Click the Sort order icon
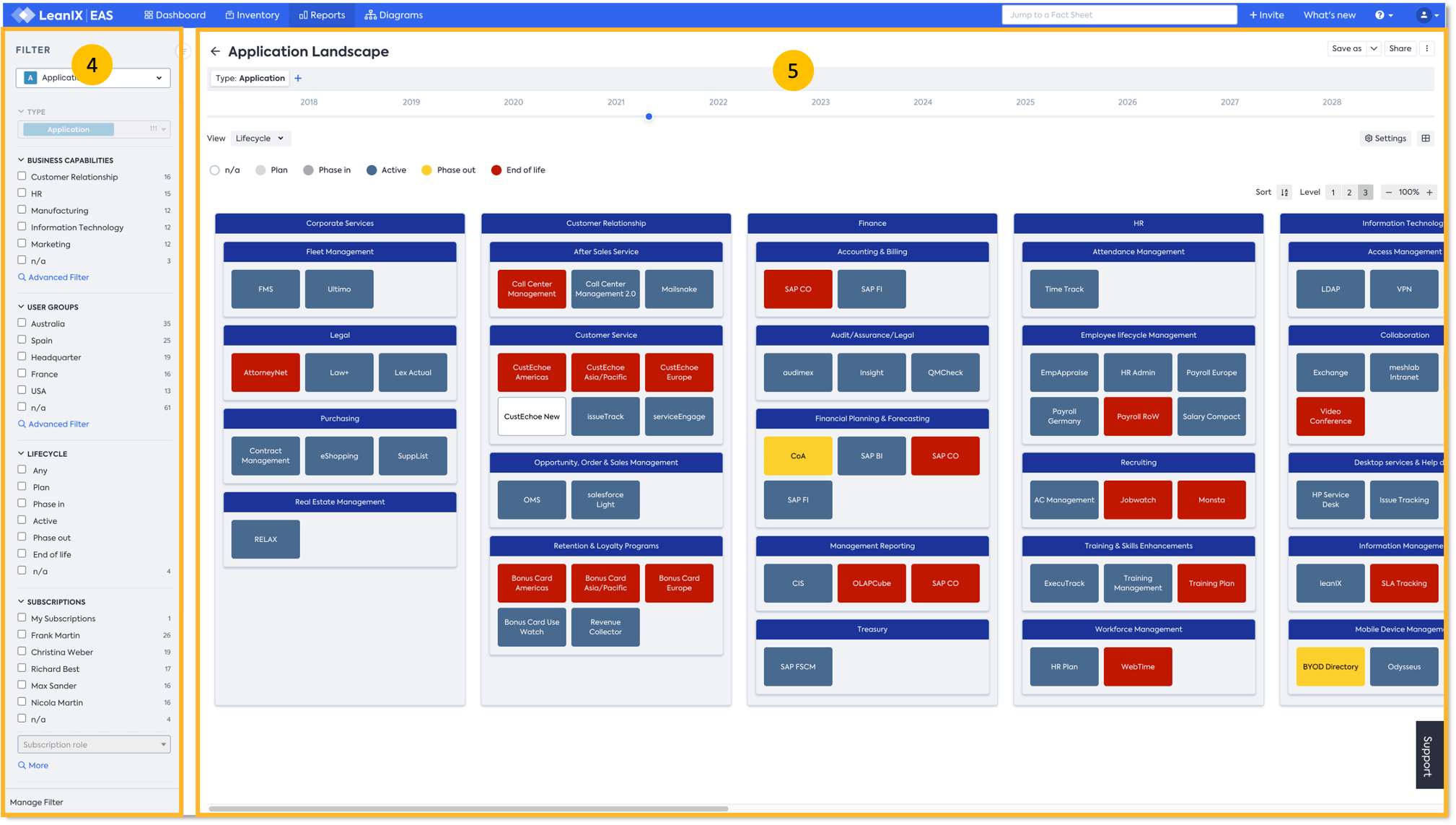Screen dimensions: 1456x825 coord(1284,192)
